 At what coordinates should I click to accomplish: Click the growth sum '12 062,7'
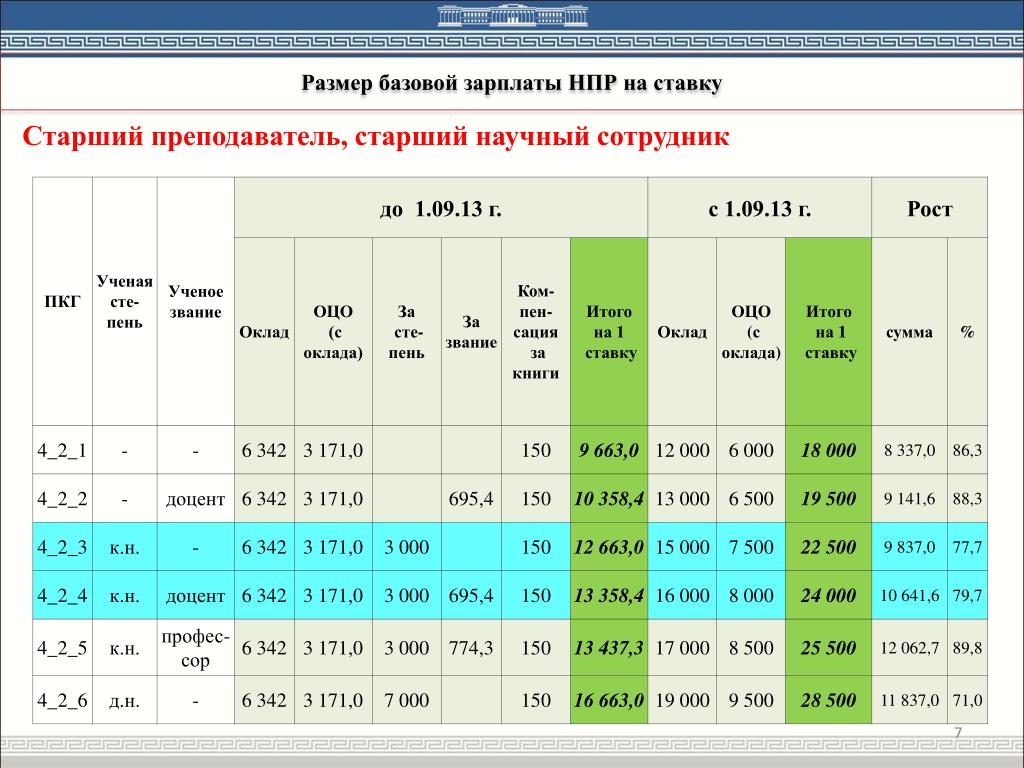tap(909, 648)
